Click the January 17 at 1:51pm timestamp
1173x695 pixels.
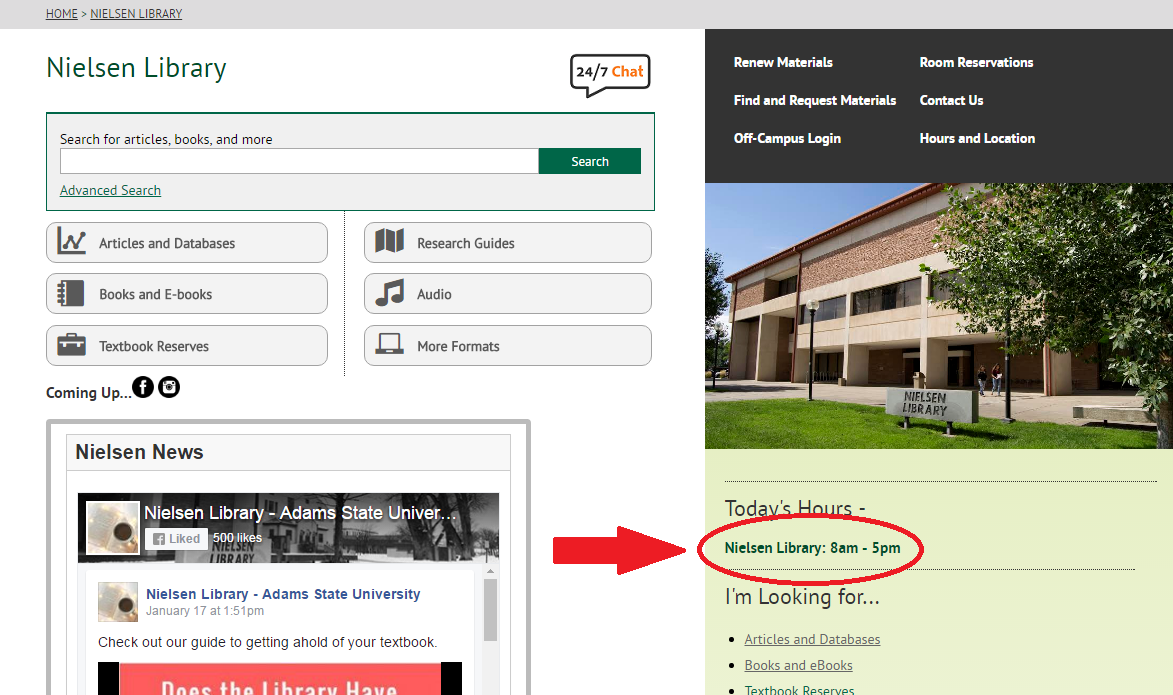205,610
